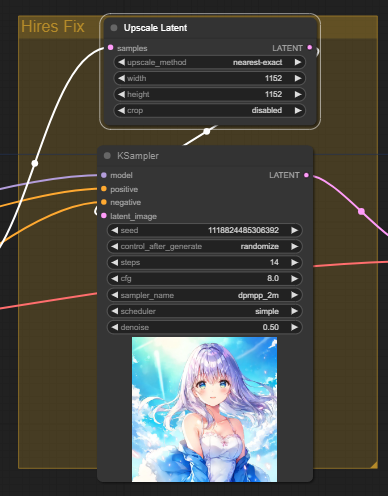Select previous sampler_name with left arrow
This screenshot has height=496, width=388.
pos(115,295)
